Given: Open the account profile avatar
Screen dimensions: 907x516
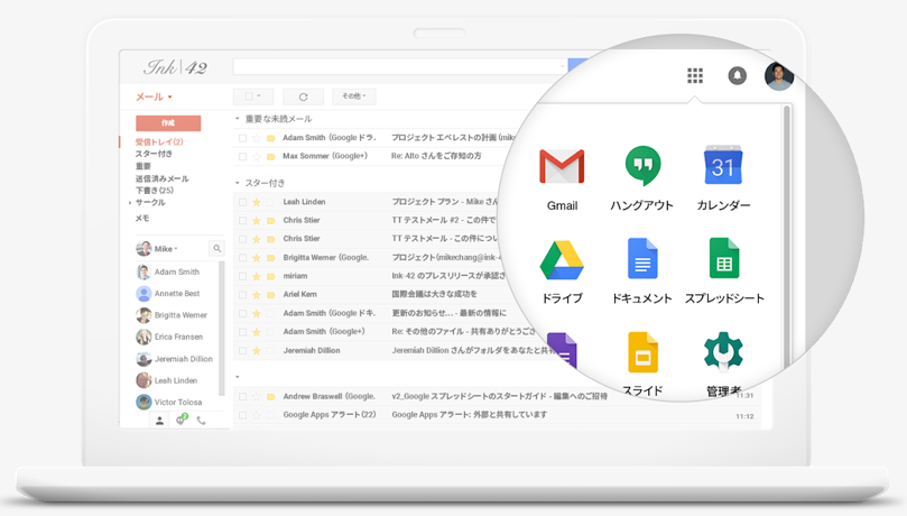Looking at the screenshot, I should click(779, 76).
